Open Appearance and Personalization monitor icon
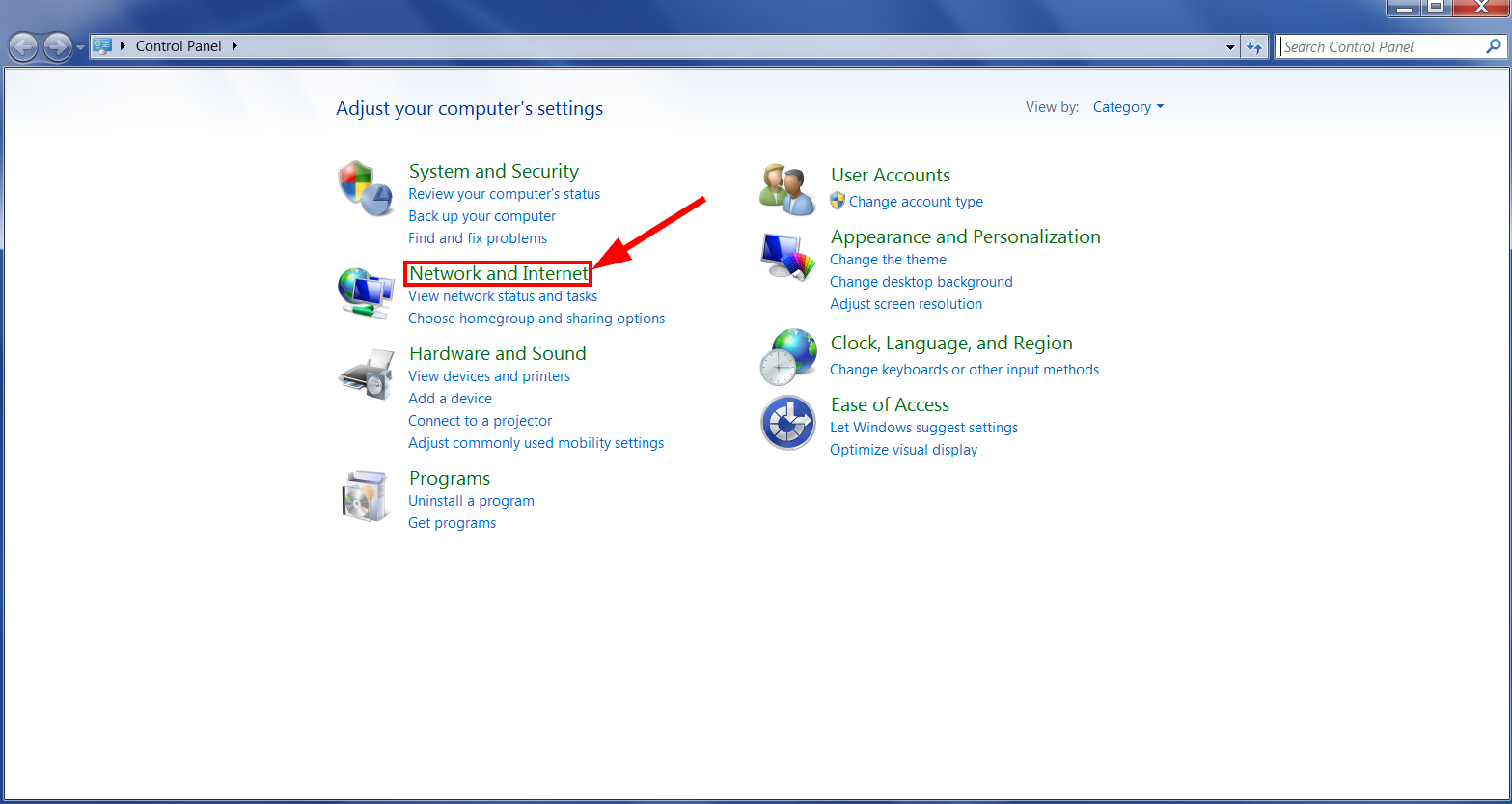 point(786,256)
